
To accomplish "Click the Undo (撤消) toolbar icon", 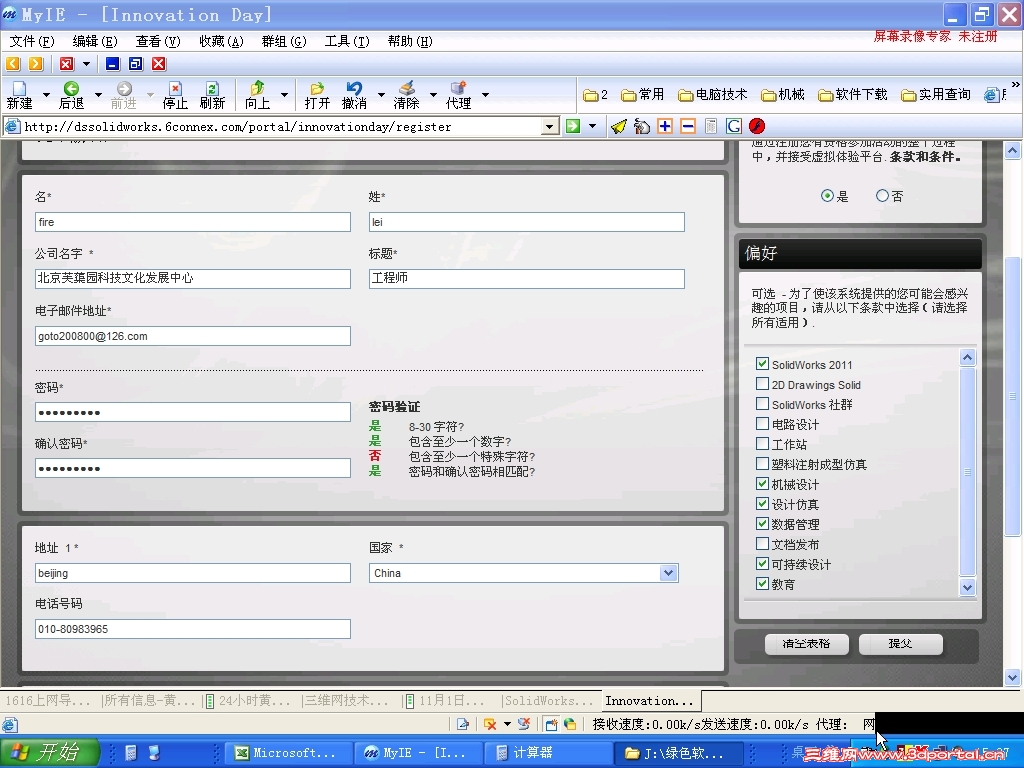I will coord(354,95).
